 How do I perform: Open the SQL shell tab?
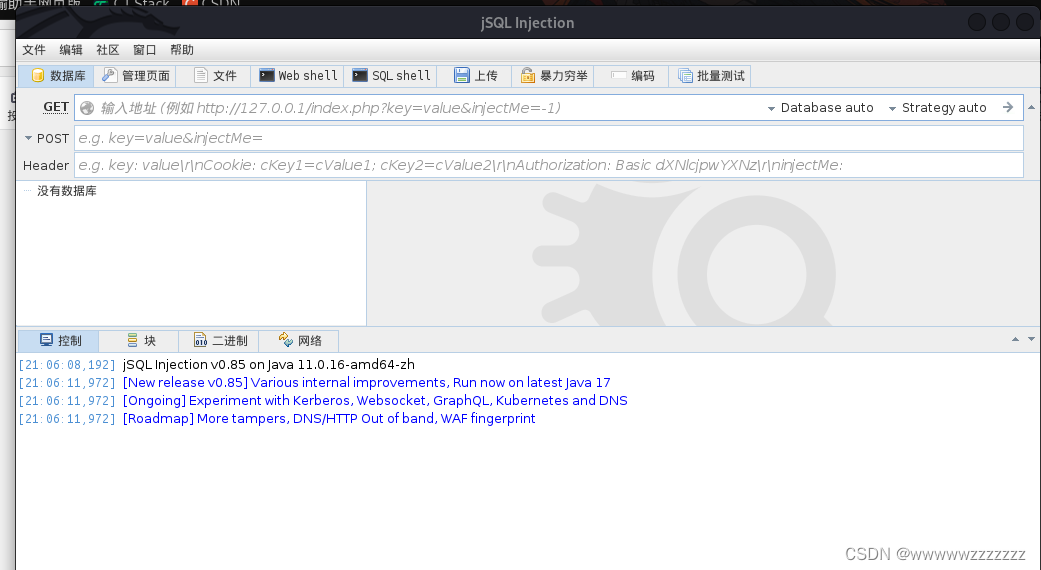point(390,76)
